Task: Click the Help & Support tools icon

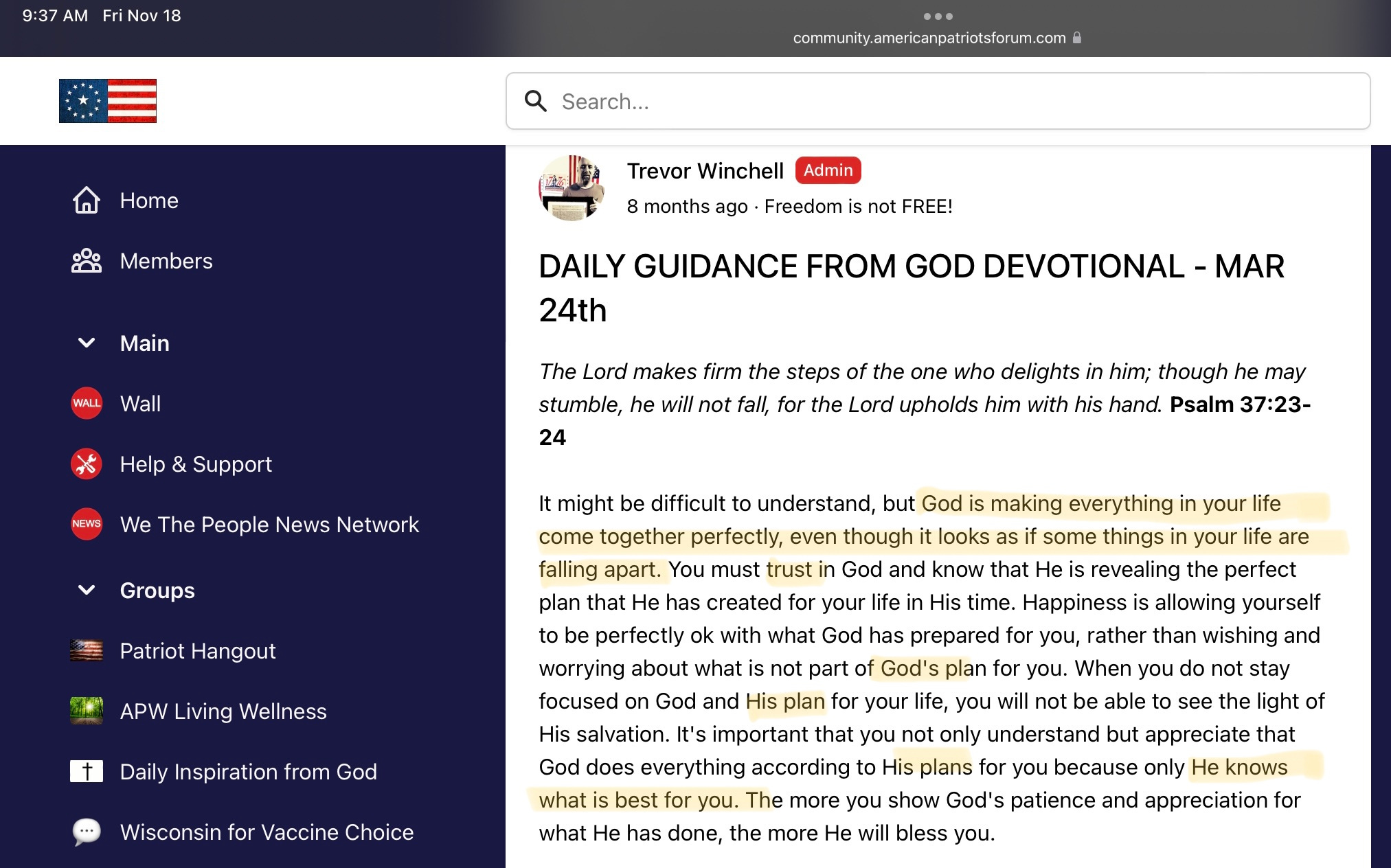Action: coord(87,464)
